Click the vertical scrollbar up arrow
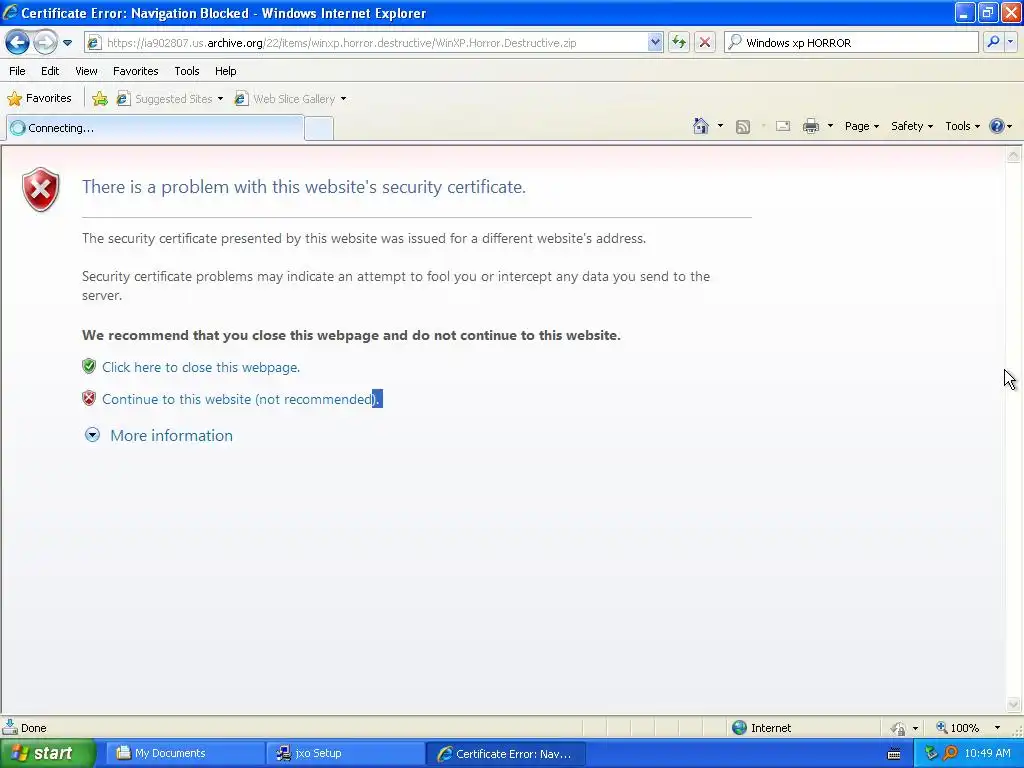The height and width of the screenshot is (768, 1024). (1014, 155)
